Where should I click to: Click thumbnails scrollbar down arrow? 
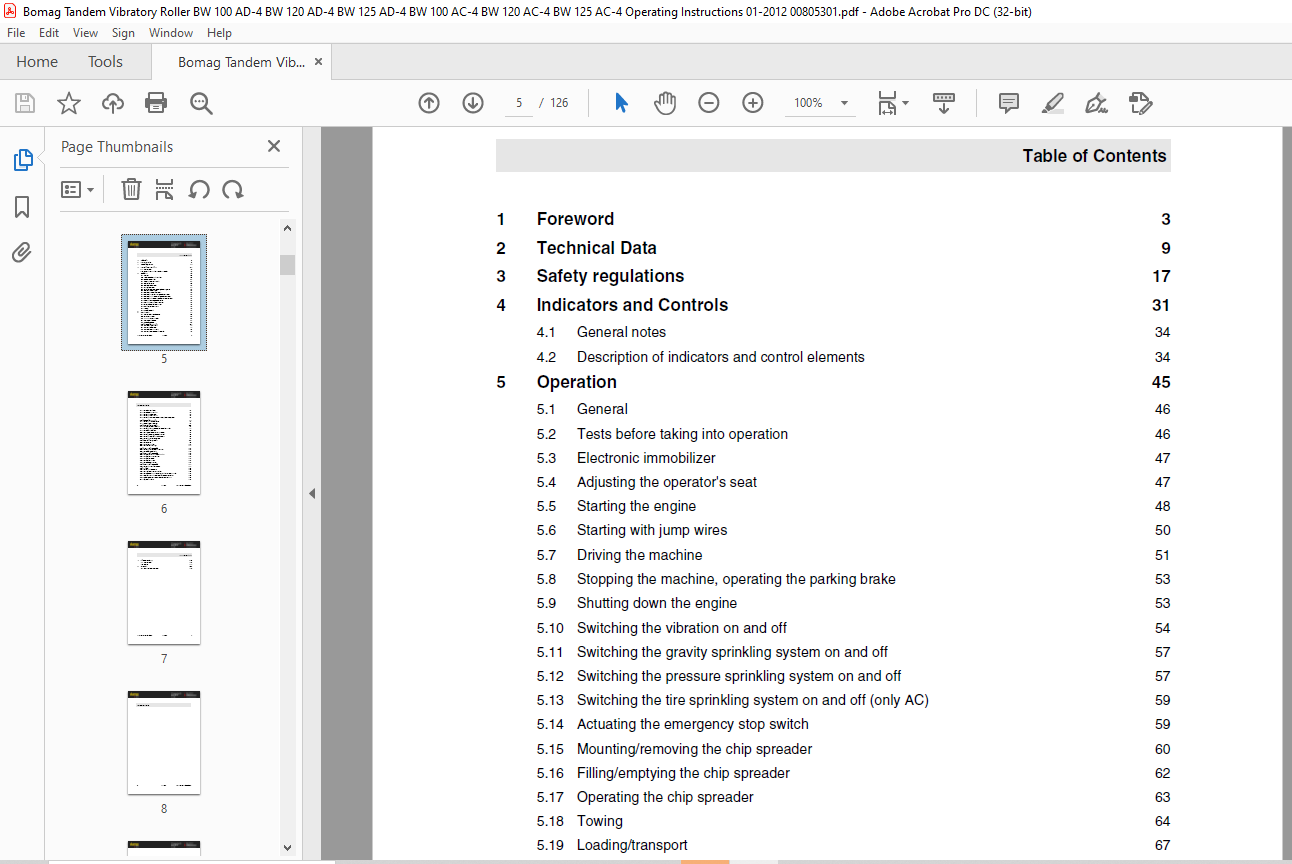pyautogui.click(x=288, y=848)
